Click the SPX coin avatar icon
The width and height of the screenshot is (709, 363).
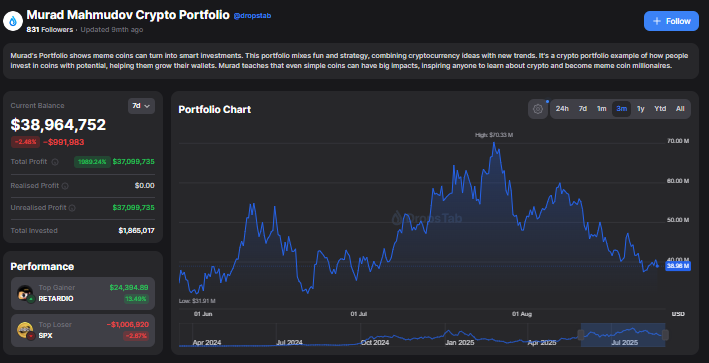click(x=25, y=331)
